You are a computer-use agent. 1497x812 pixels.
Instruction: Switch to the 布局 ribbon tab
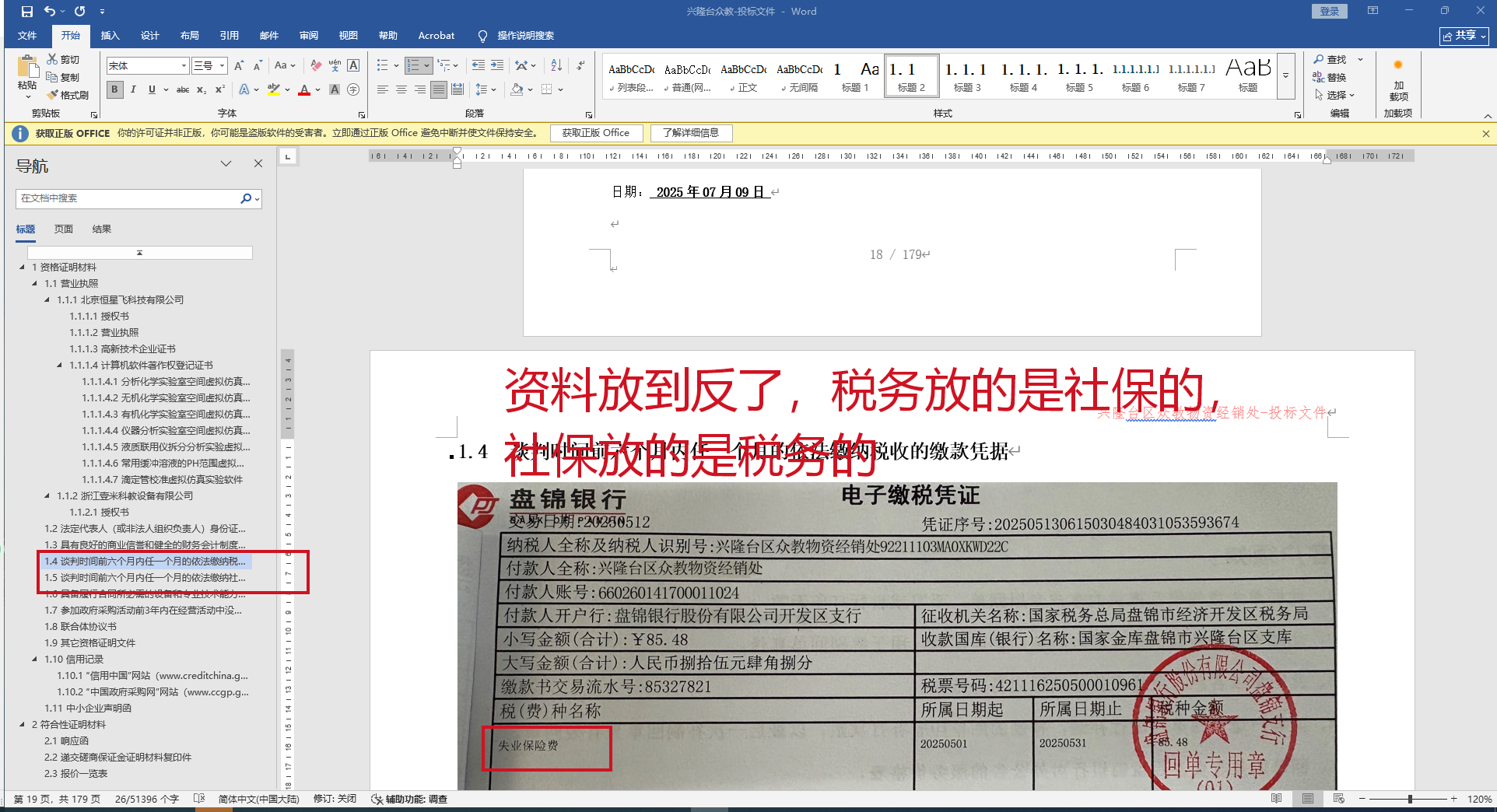pyautogui.click(x=189, y=36)
